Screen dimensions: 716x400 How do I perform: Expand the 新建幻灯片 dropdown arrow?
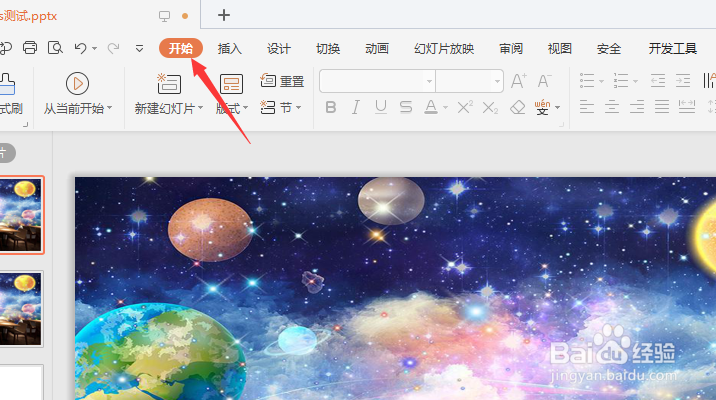[200, 108]
